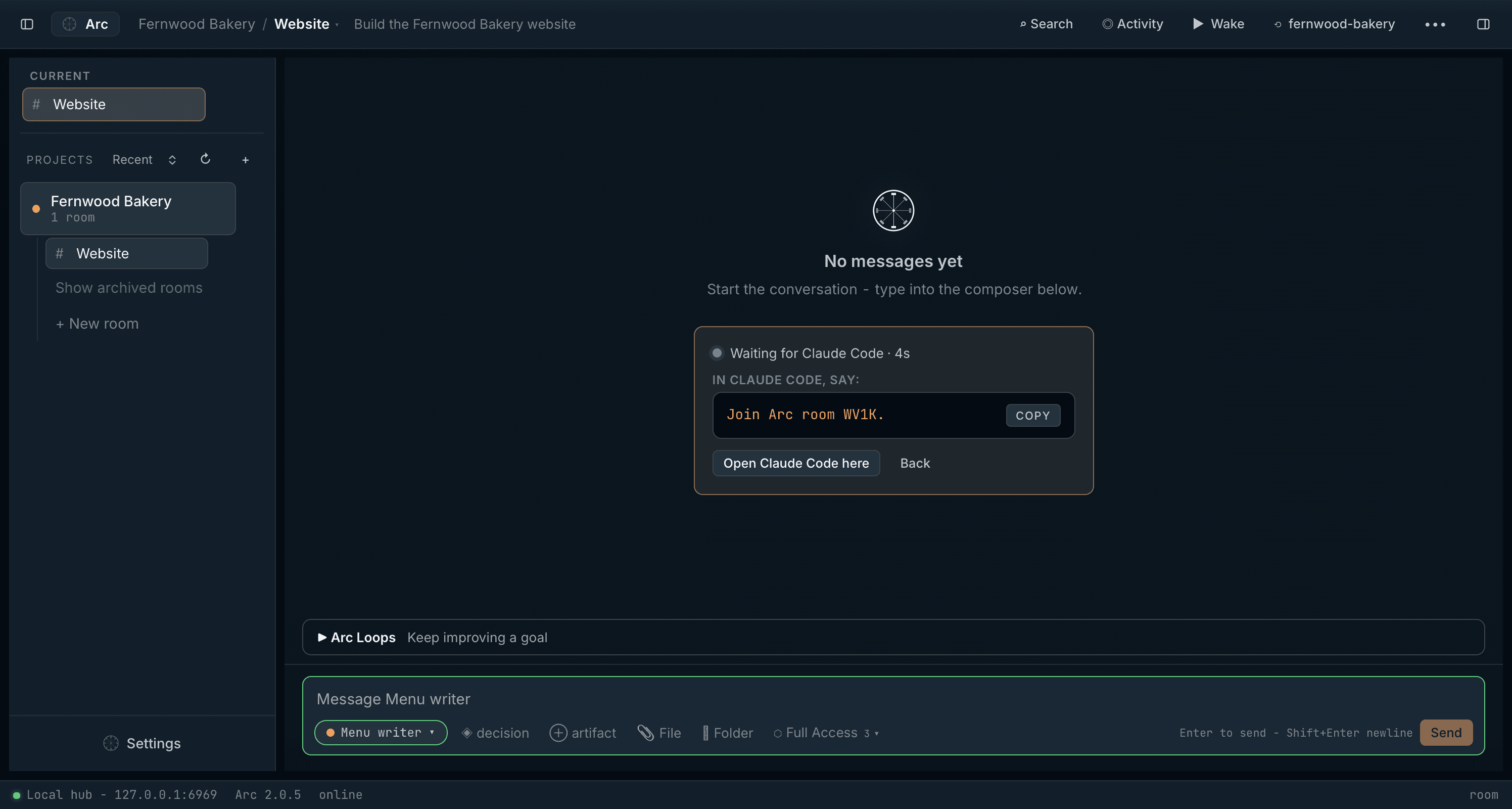Expand the Arc Loops section

pos(893,637)
